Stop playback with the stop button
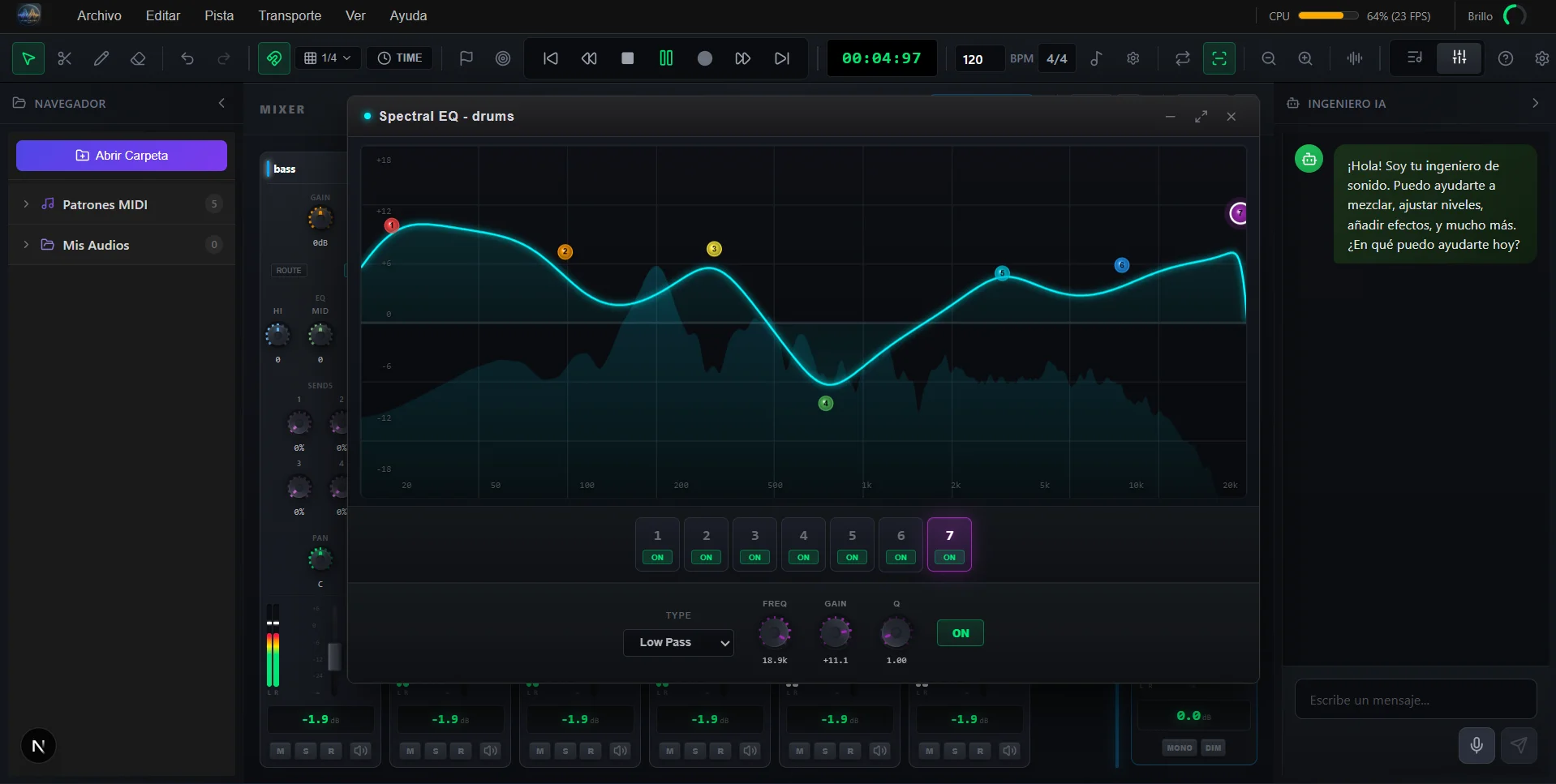This screenshot has width=1556, height=784. [627, 58]
